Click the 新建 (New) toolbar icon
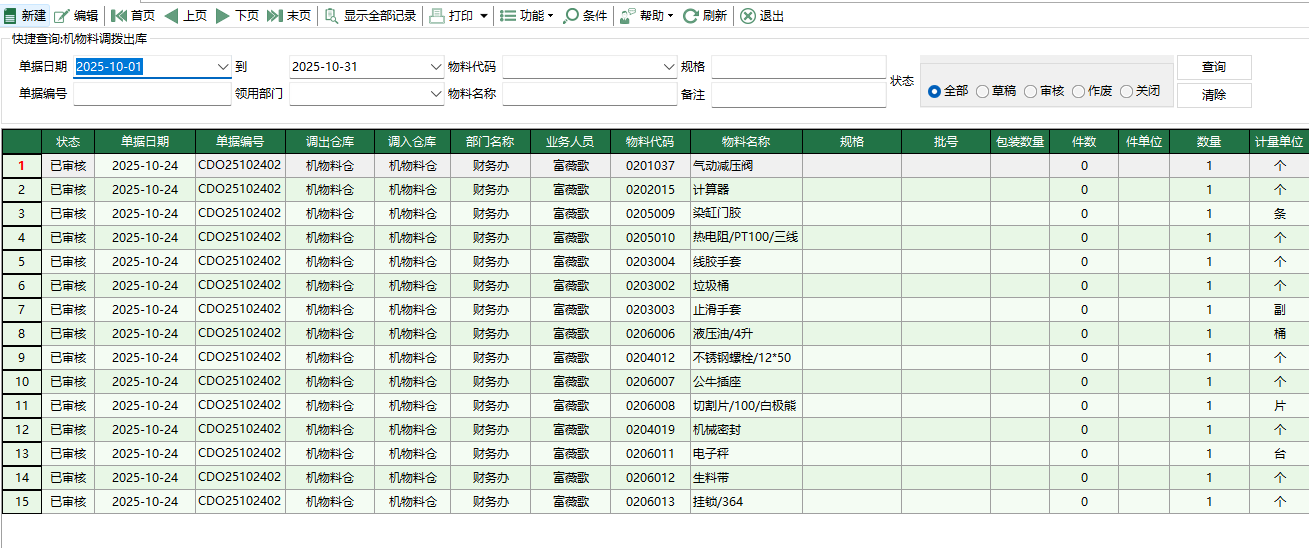 pos(11,16)
